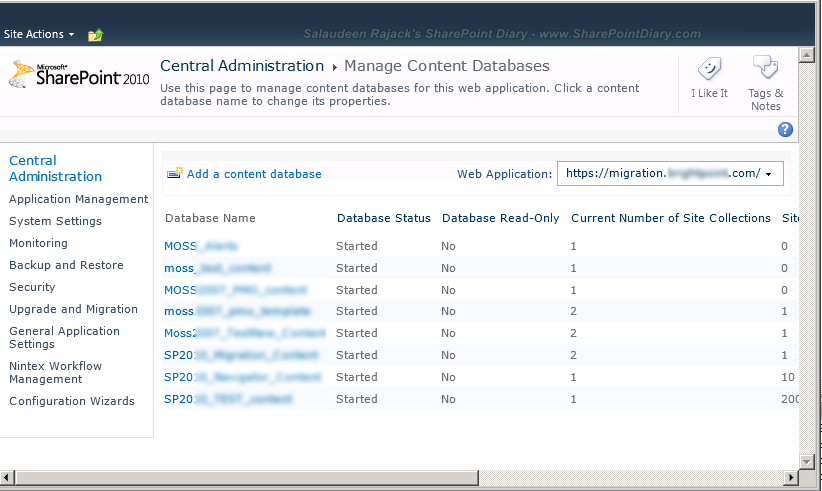Open the Add a content database link
This screenshot has height=491, width=822.
tap(254, 174)
